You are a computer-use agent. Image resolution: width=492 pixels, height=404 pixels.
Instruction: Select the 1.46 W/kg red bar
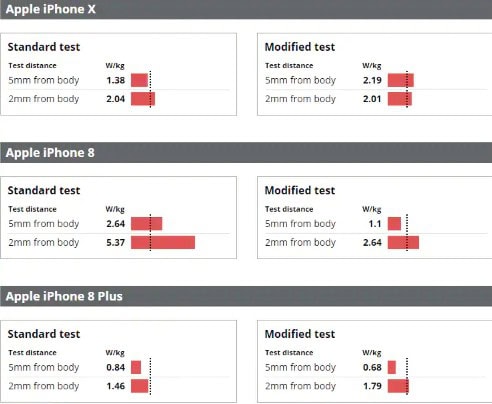click(x=140, y=386)
